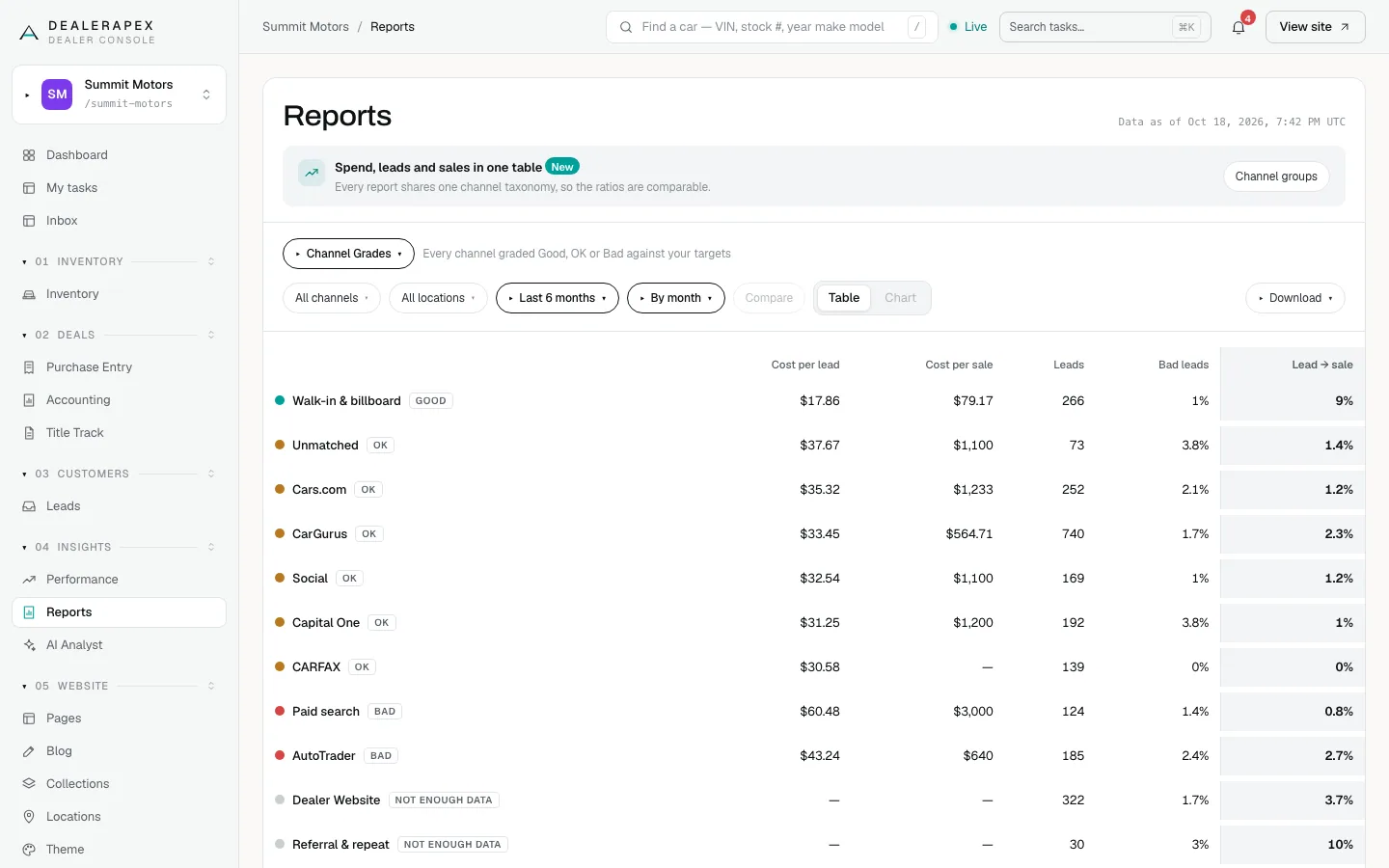Open the Summit Motors breadcrumb link
The height and width of the screenshot is (868, 1389).
tap(306, 27)
